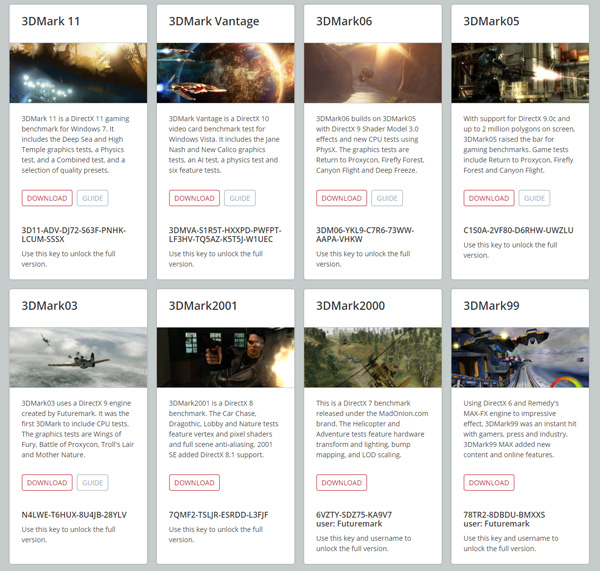The image size is (600, 571).
Task: Open the 3DMark Vantage guide
Action: [x=240, y=198]
